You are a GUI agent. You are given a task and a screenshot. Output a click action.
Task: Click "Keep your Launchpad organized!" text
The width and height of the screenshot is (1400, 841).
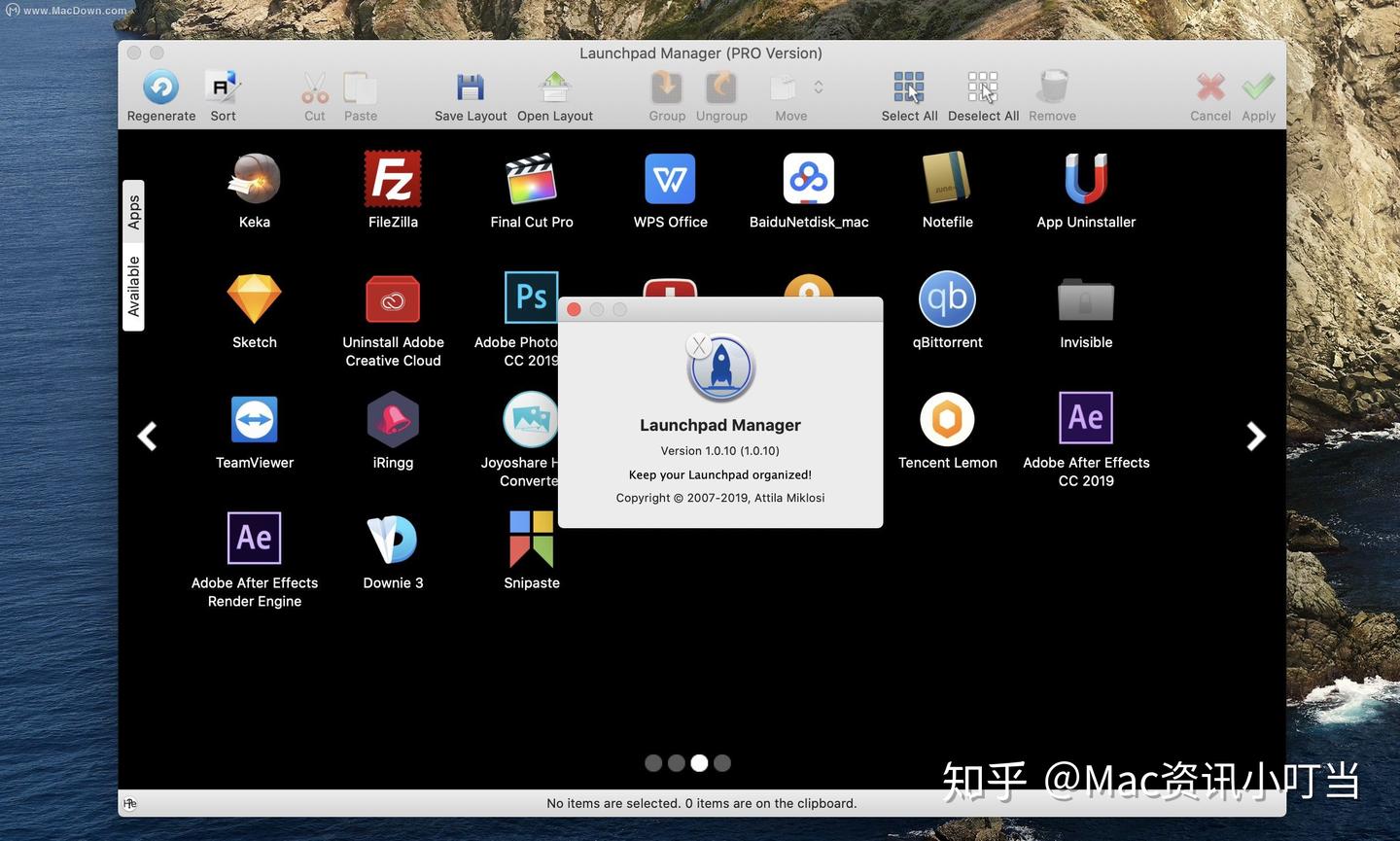pyautogui.click(x=720, y=475)
